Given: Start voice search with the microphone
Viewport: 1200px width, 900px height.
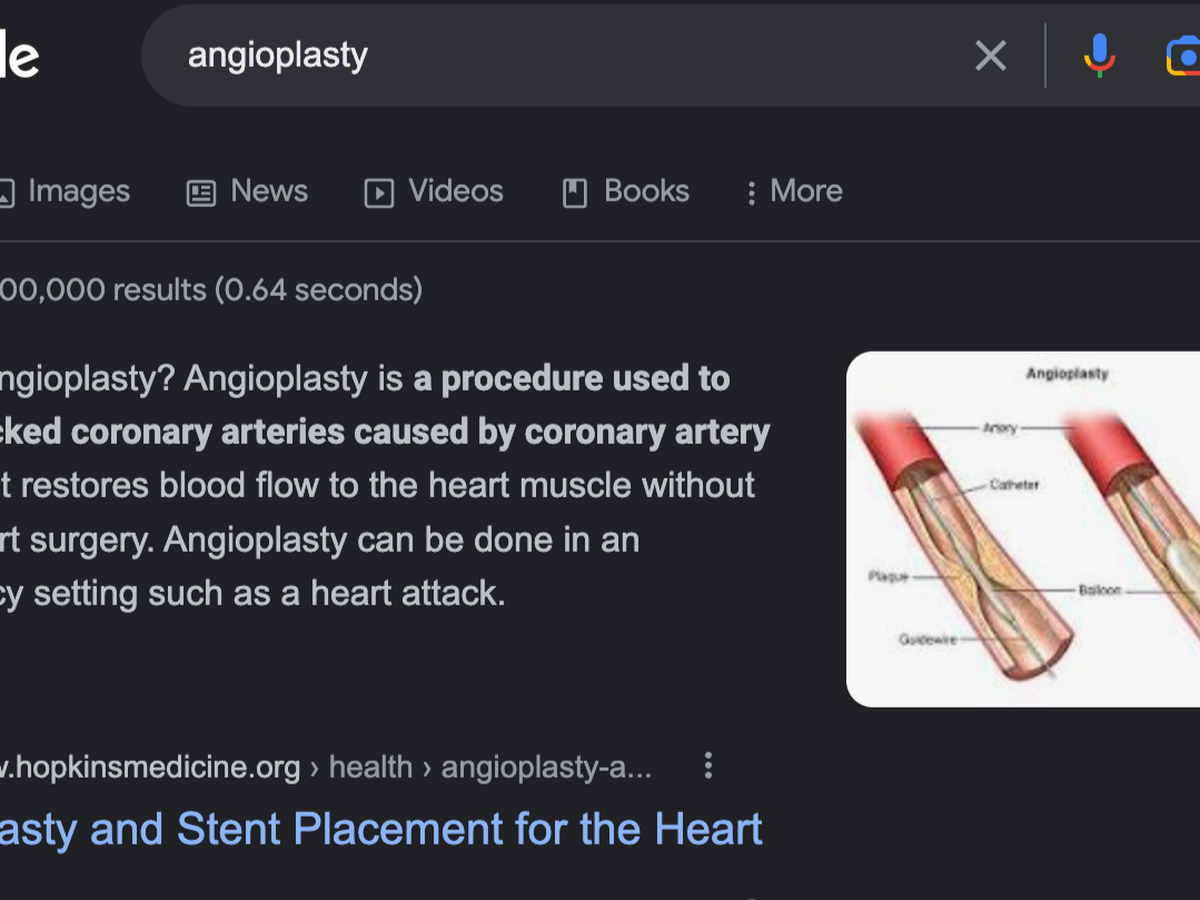Looking at the screenshot, I should tap(1099, 56).
